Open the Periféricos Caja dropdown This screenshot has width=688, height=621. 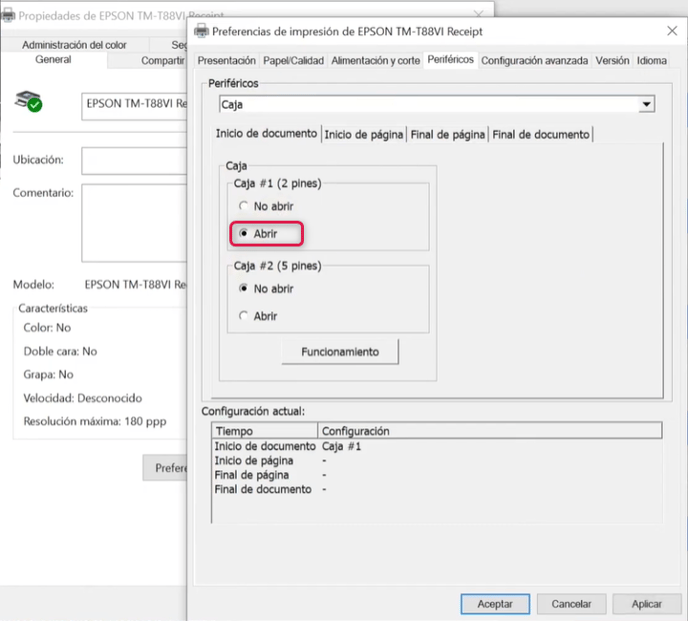646,104
